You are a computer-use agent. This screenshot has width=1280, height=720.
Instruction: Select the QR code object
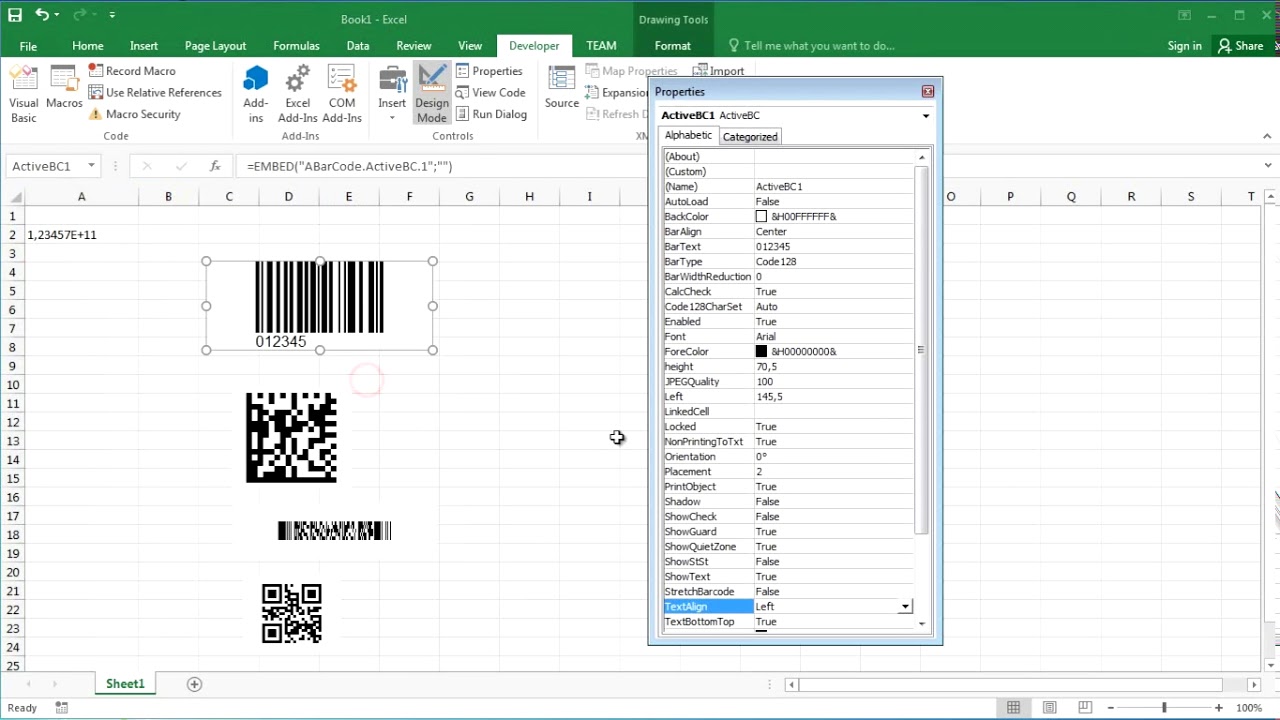tap(291, 613)
